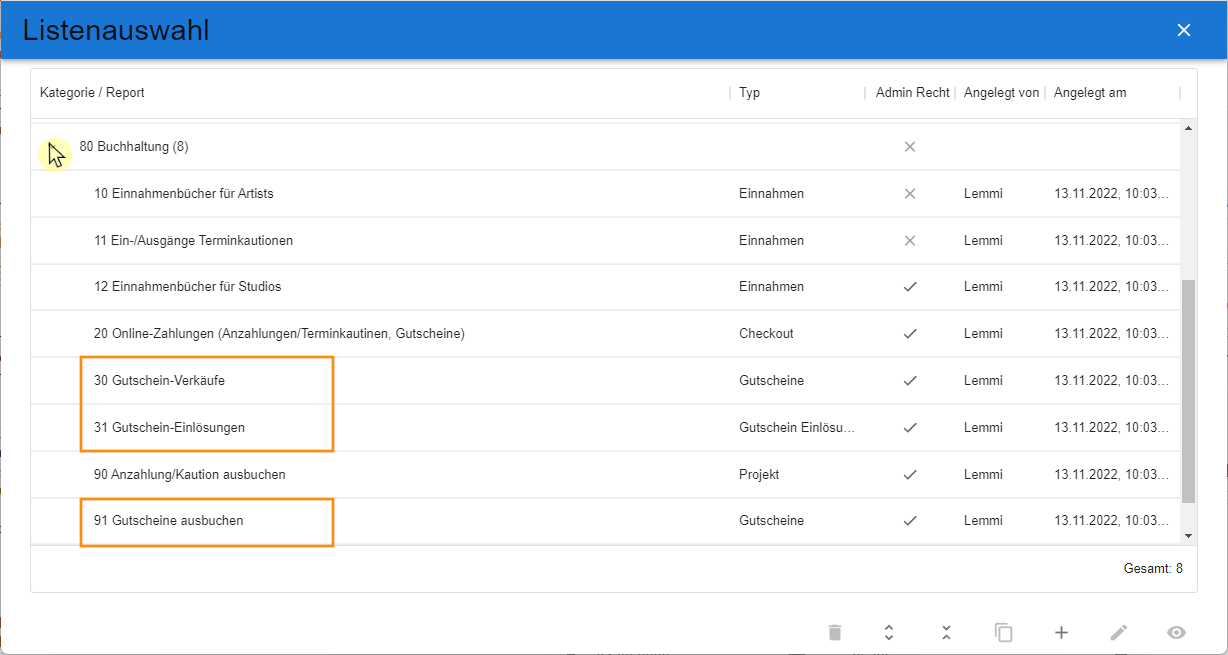Click Admin Recht X for 11 Terminkautionen
Image resolution: width=1228 pixels, height=655 pixels.
click(x=910, y=240)
